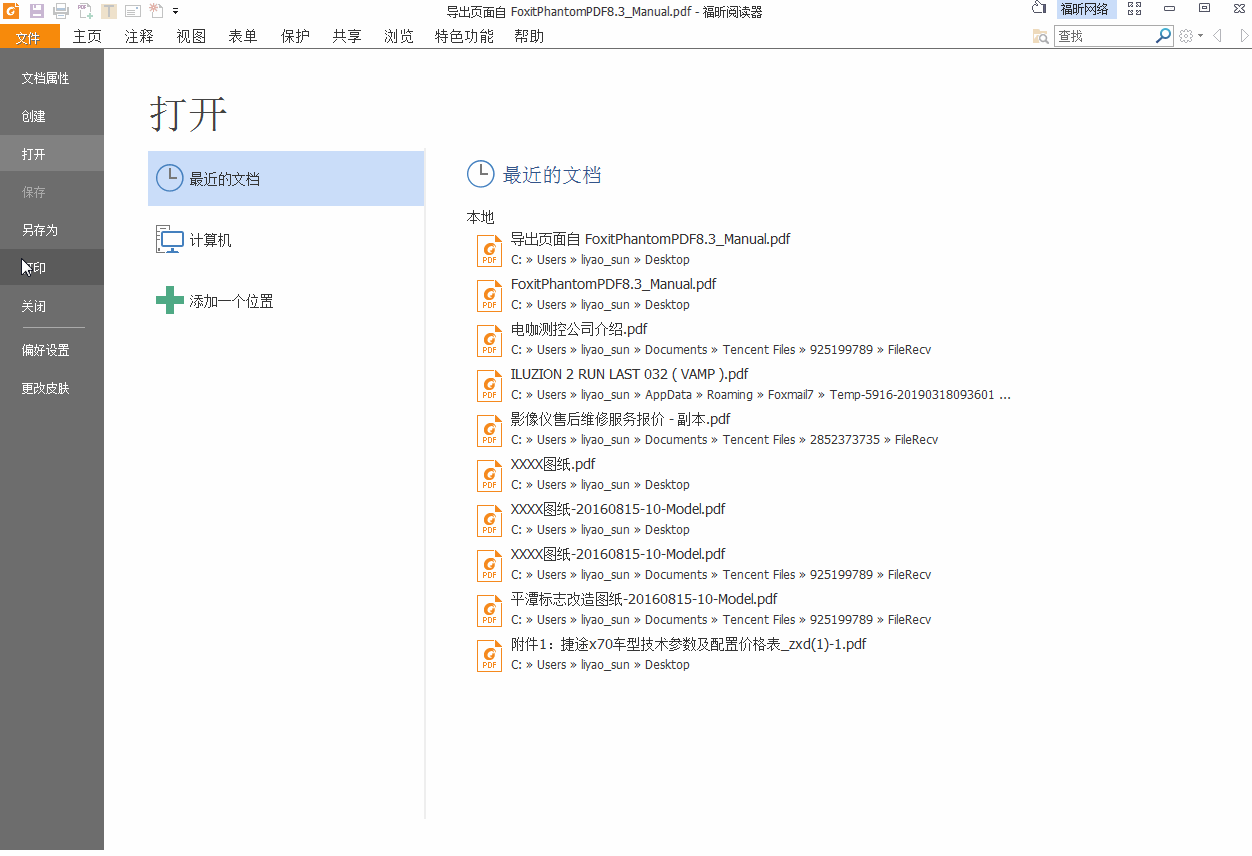
Task: Click PDF icon of 平潭标志改造图纸 file
Action: pos(489,610)
